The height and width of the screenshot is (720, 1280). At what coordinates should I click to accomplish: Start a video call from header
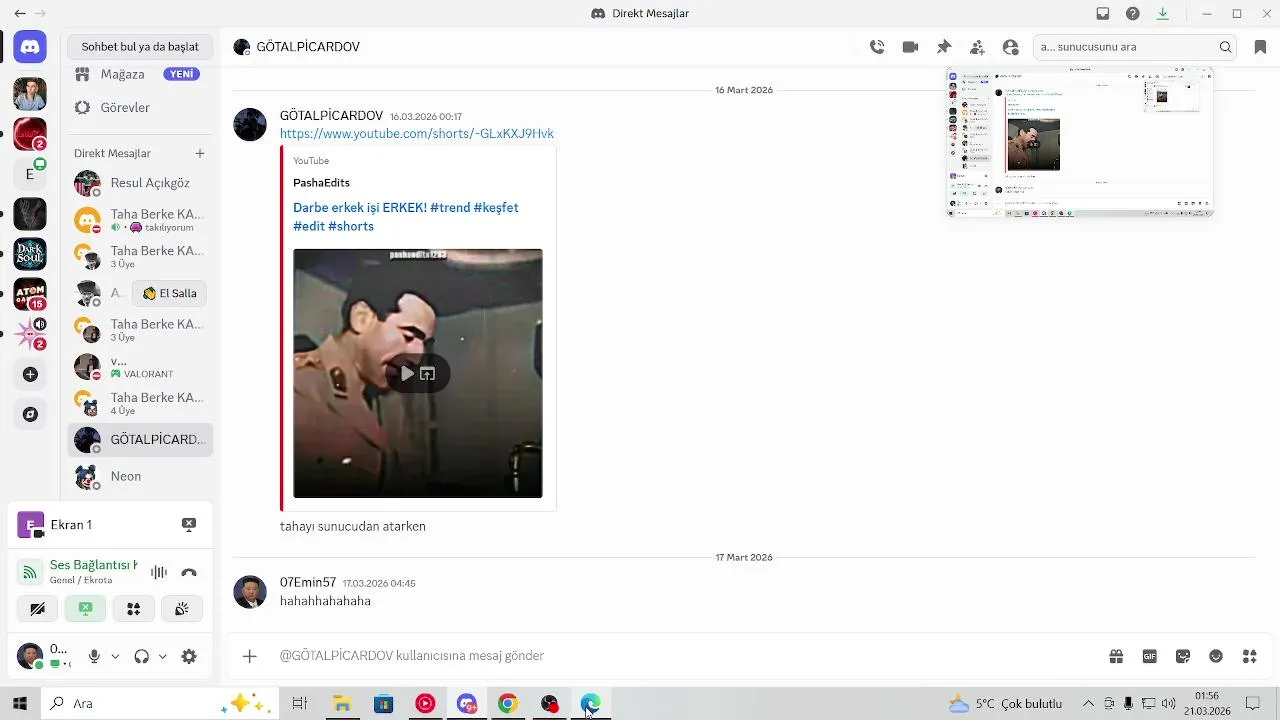point(910,47)
